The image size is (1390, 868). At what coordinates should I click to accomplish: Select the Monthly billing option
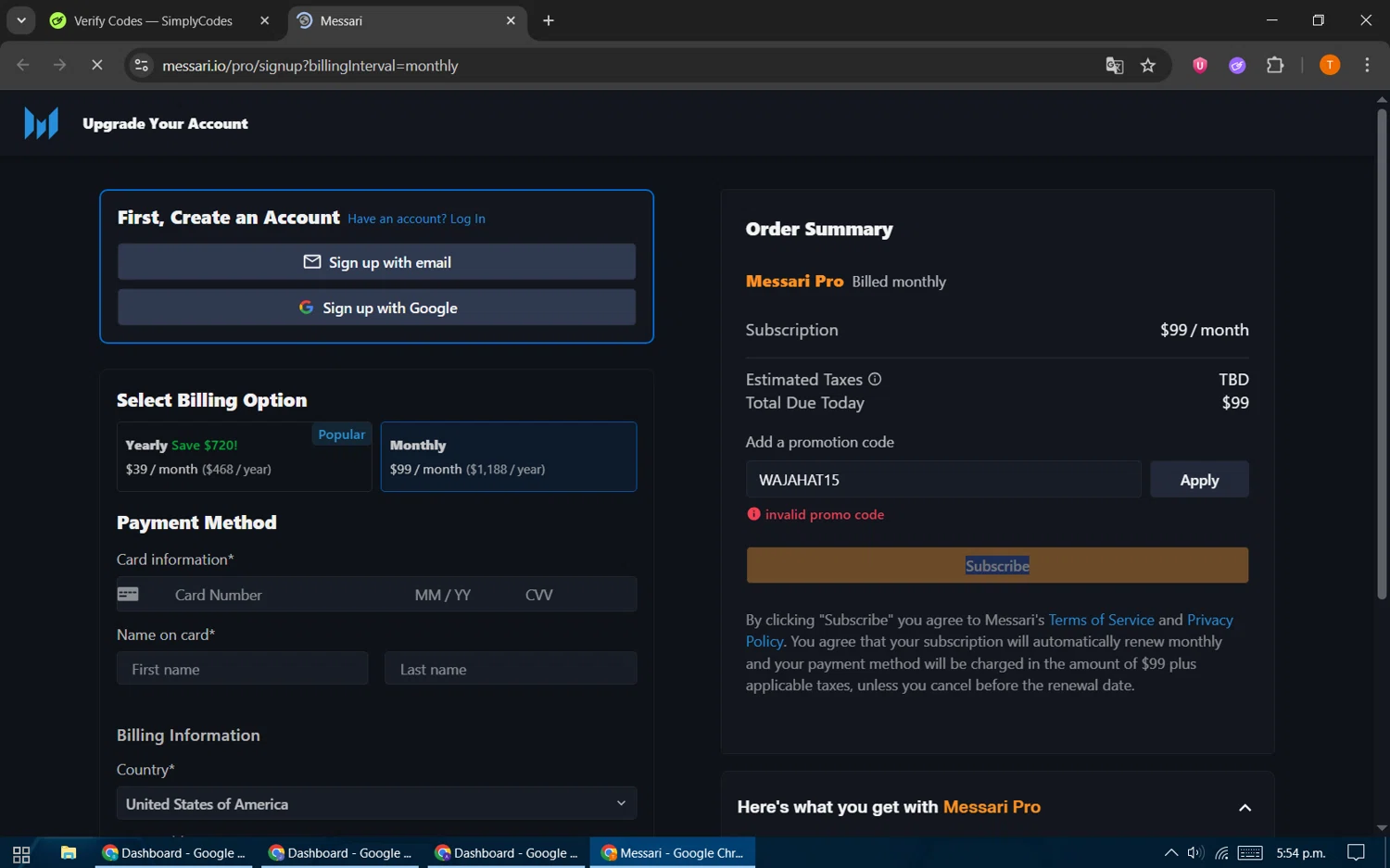click(509, 457)
